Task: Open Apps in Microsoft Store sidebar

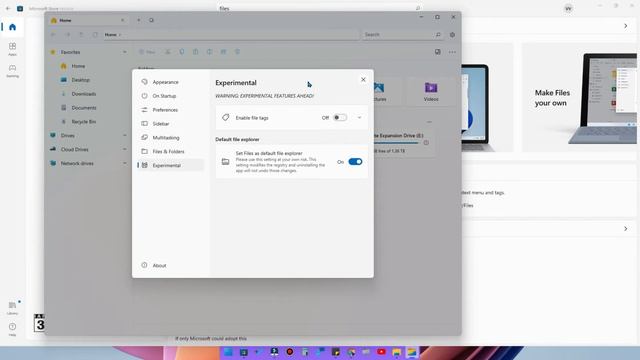Action: [13, 49]
